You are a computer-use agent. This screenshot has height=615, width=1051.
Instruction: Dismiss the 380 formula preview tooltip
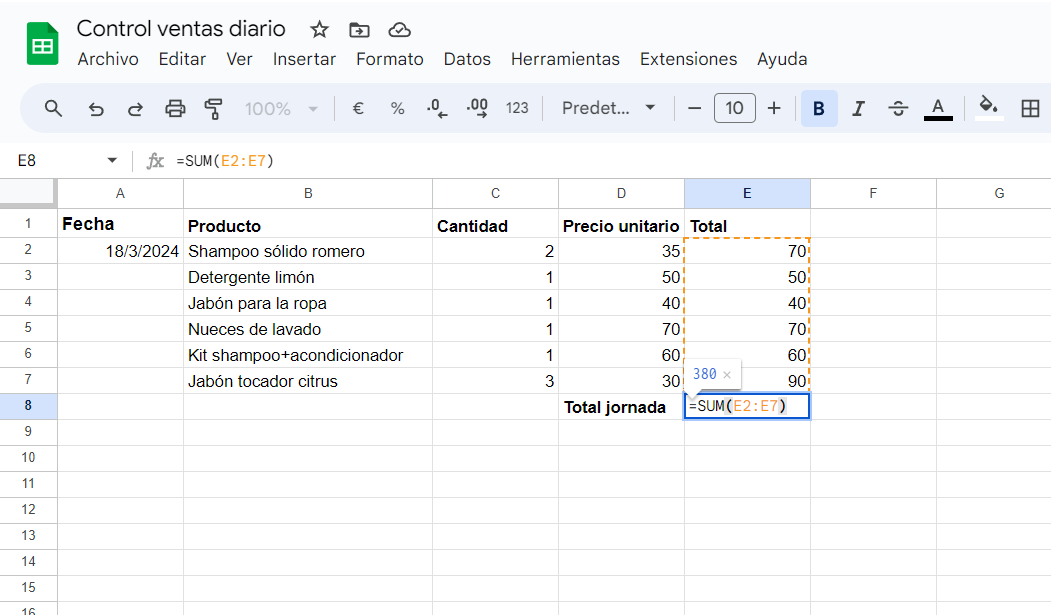pos(727,374)
